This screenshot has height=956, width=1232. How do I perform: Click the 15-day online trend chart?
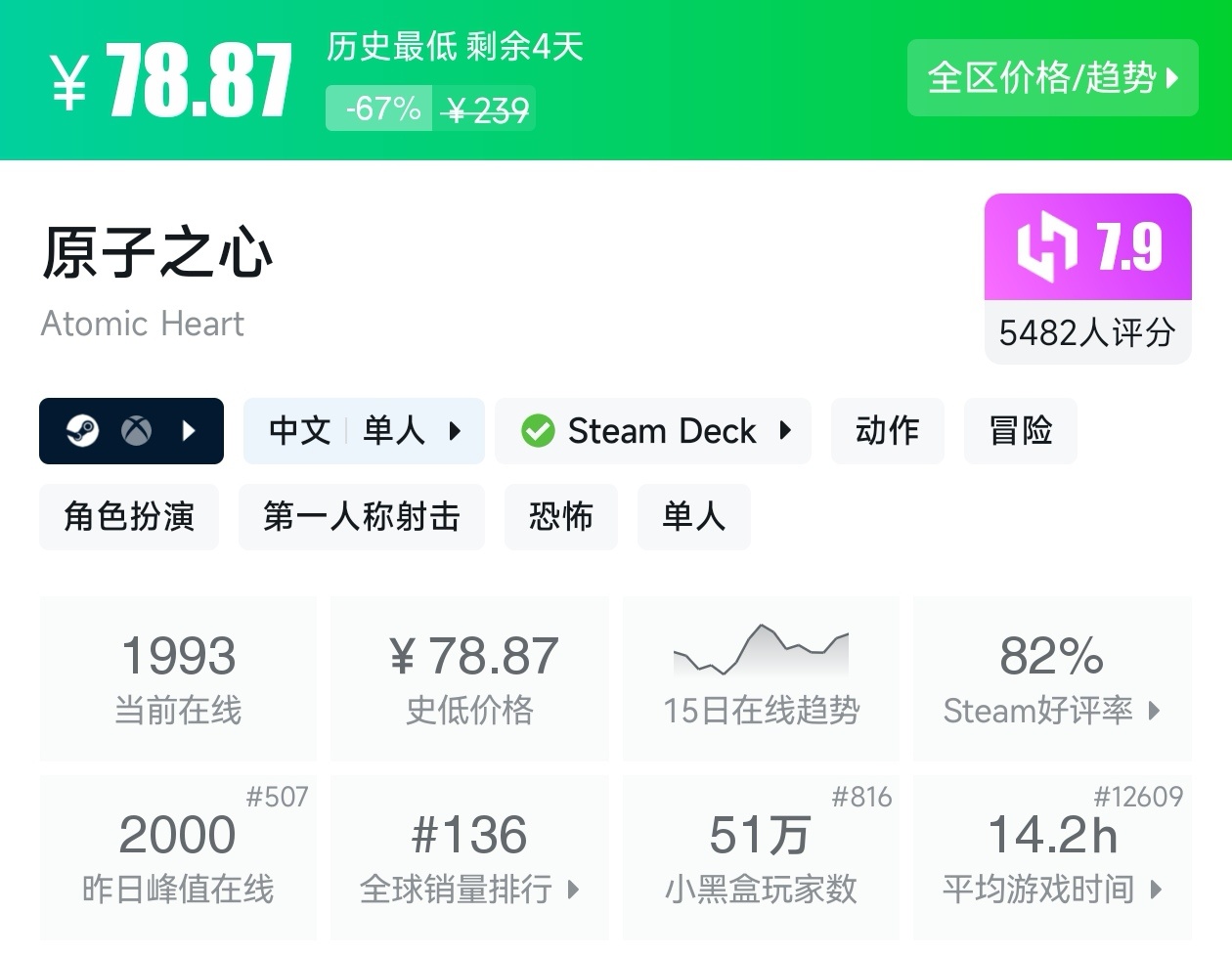761,651
